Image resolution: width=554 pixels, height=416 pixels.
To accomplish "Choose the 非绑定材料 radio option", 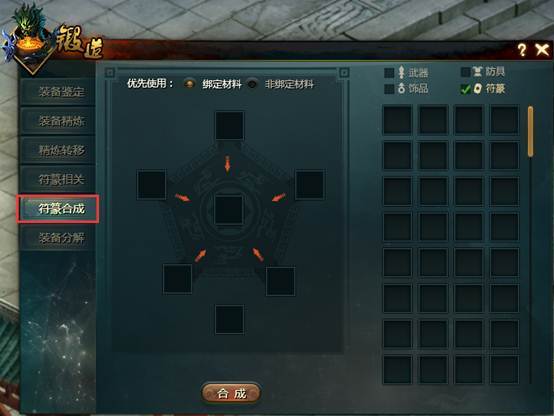I will coord(252,84).
